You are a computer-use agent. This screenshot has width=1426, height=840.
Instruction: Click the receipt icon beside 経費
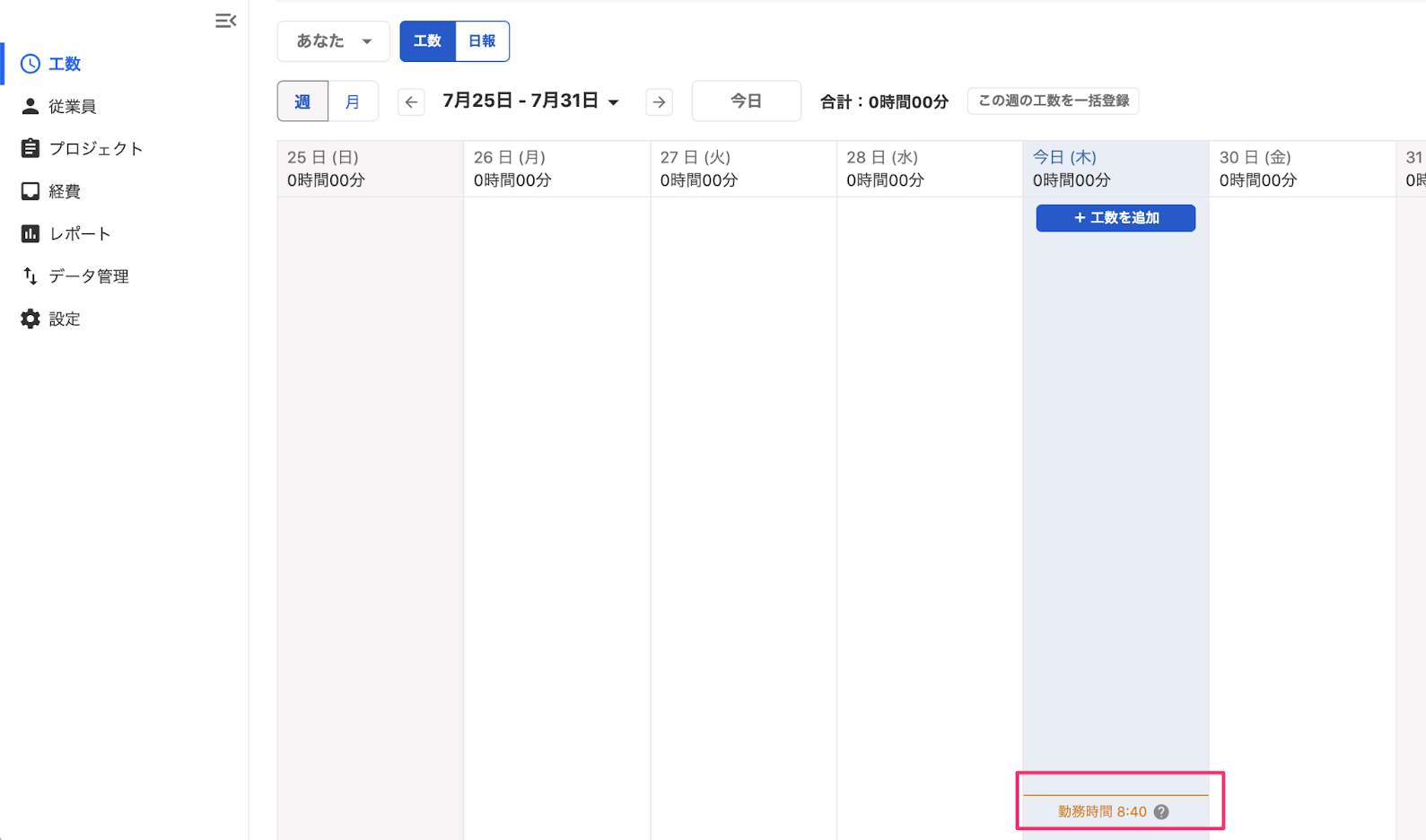[x=31, y=191]
